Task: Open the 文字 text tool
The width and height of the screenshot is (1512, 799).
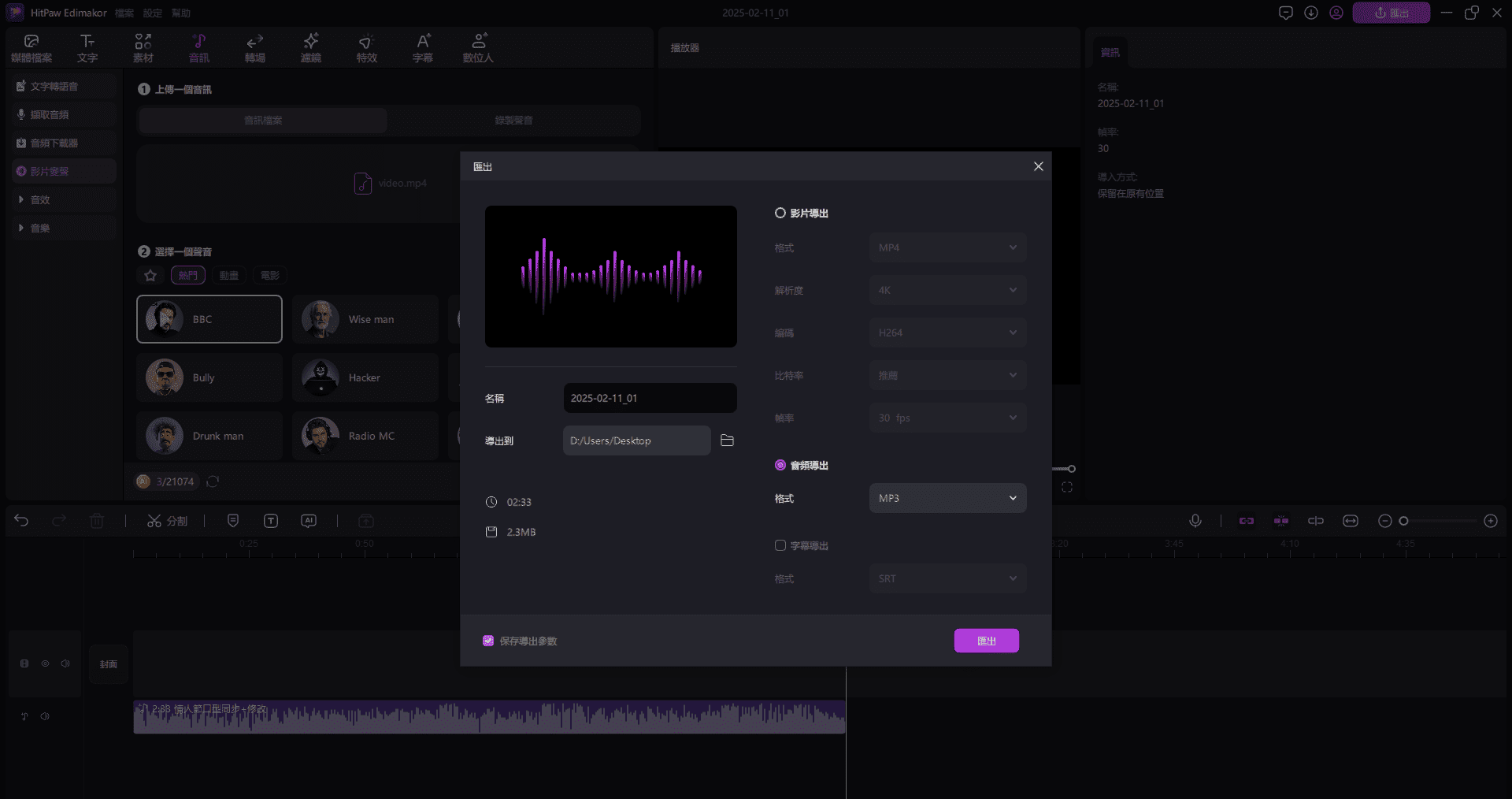Action: pyautogui.click(x=87, y=48)
